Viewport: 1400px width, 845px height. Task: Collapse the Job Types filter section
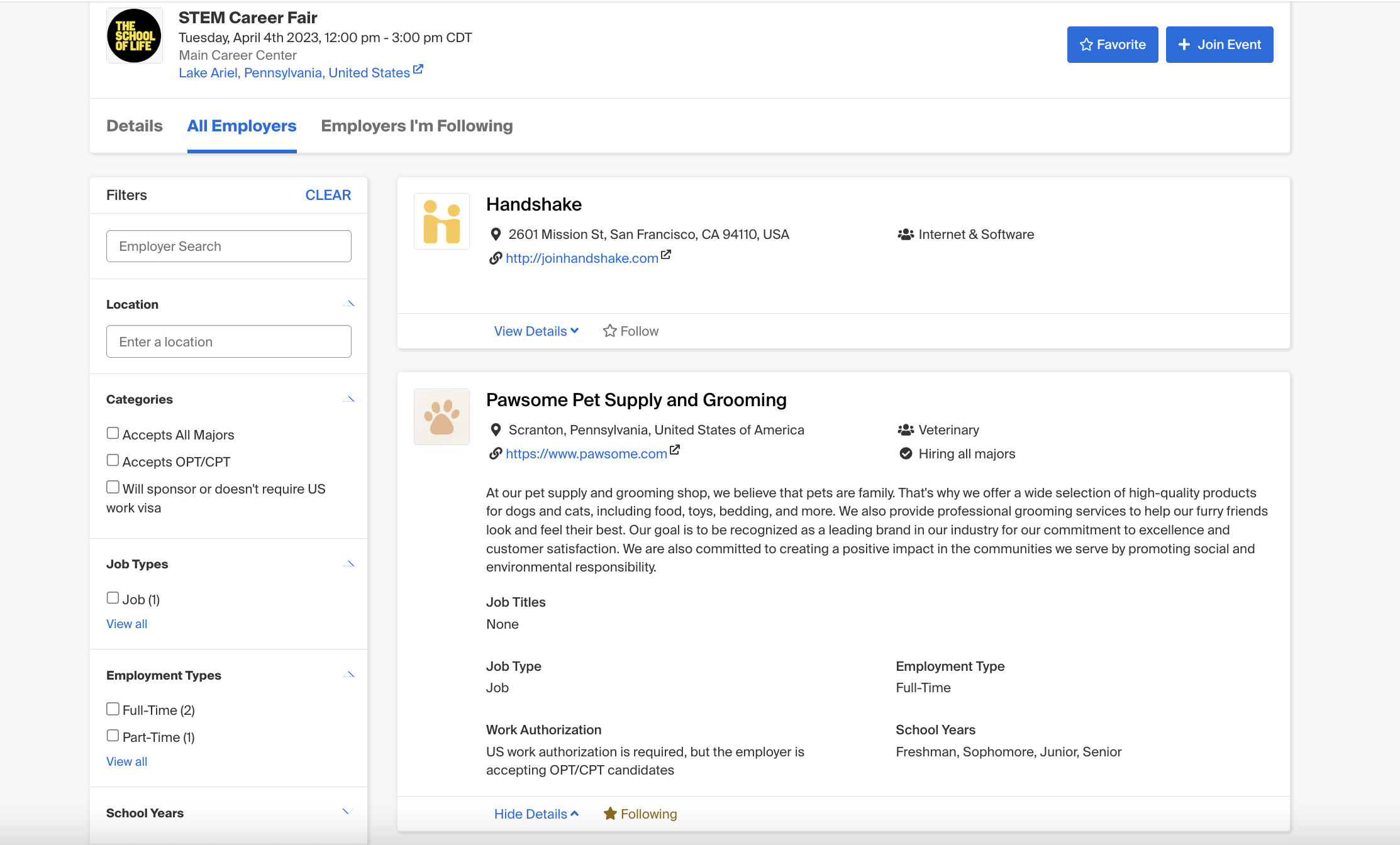(349, 564)
